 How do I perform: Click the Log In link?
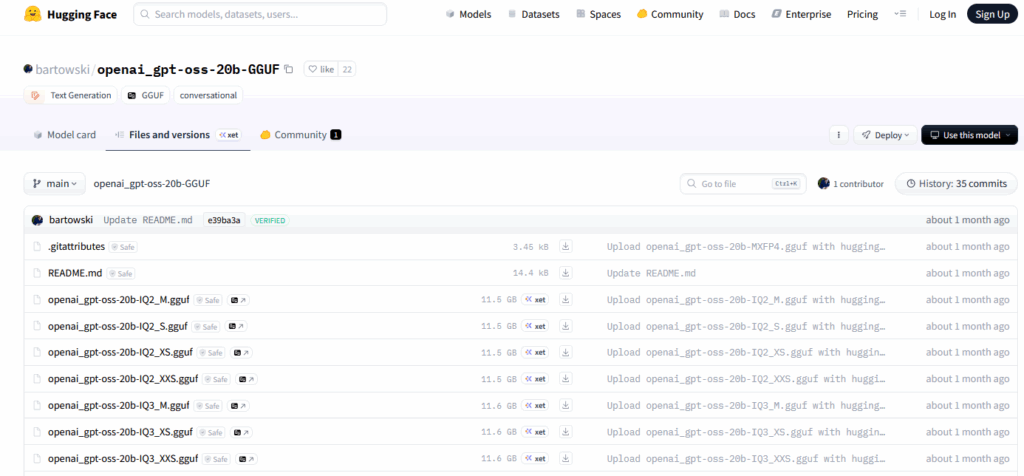coord(942,14)
